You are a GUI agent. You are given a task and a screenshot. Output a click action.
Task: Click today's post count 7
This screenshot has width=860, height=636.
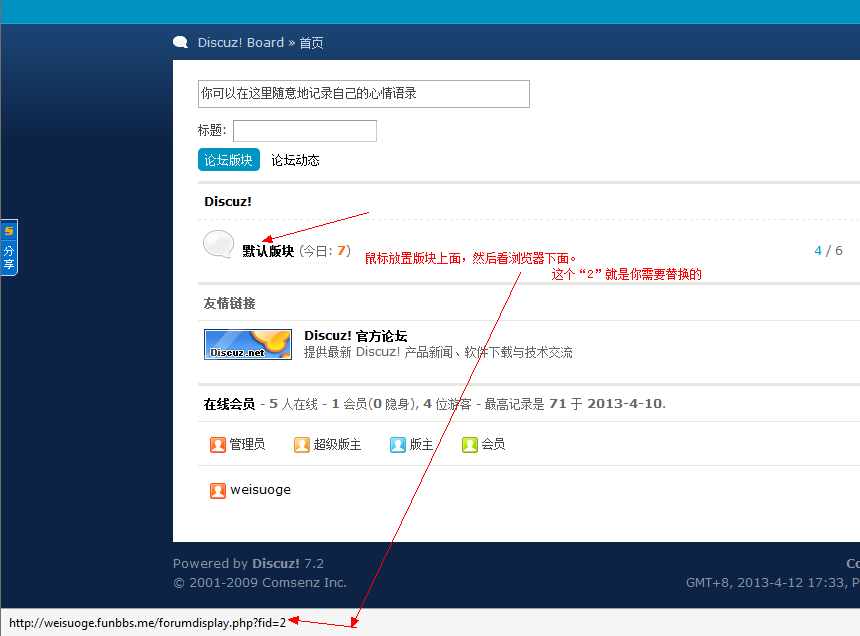(x=341, y=251)
